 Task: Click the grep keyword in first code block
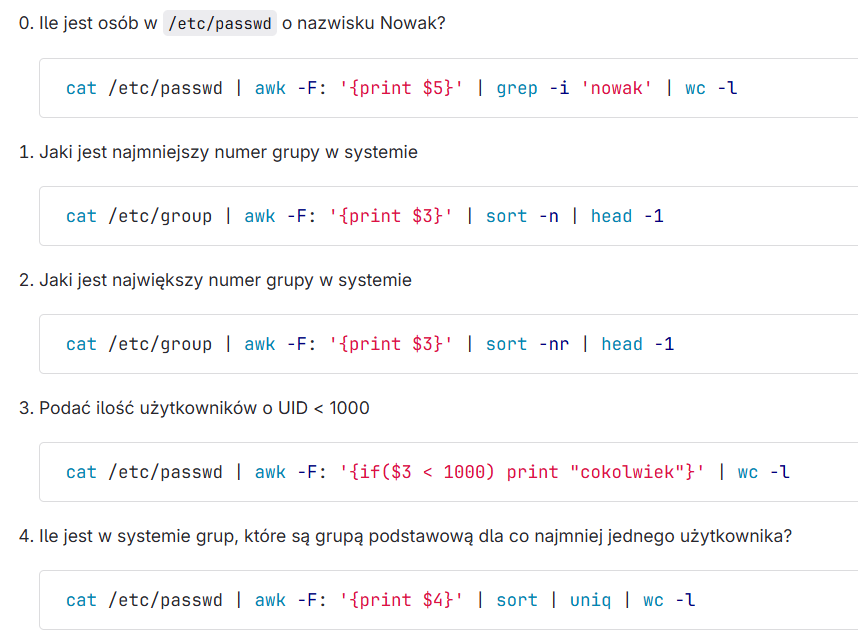pos(517,88)
